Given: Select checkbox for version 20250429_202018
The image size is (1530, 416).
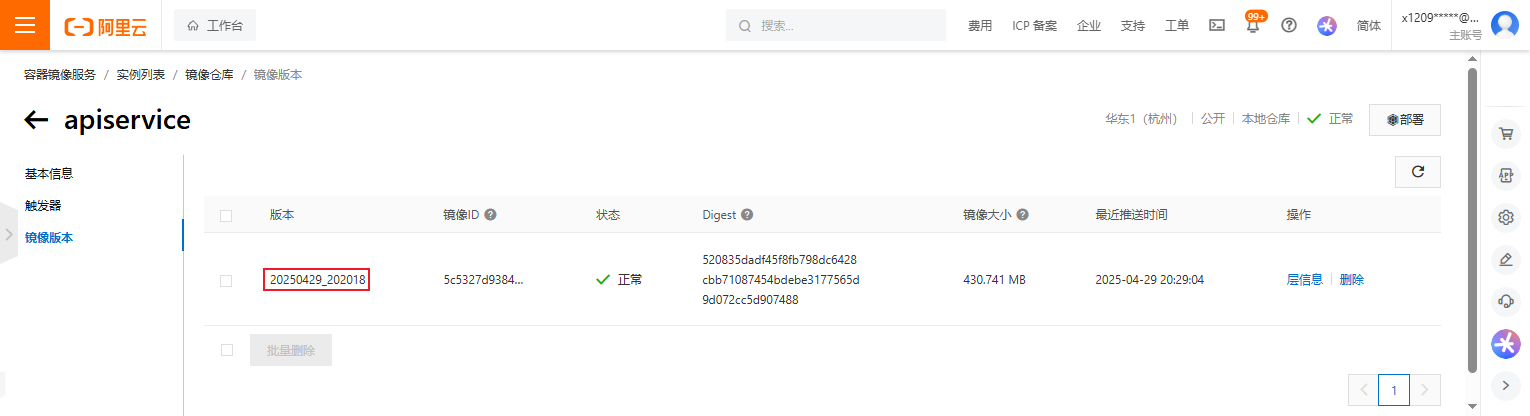Looking at the screenshot, I should (226, 280).
